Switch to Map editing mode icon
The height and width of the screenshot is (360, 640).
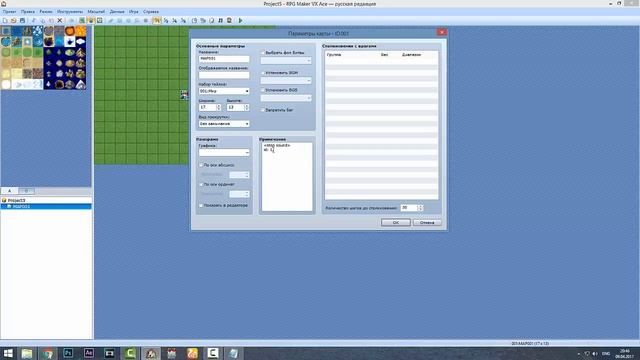pos(82,20)
